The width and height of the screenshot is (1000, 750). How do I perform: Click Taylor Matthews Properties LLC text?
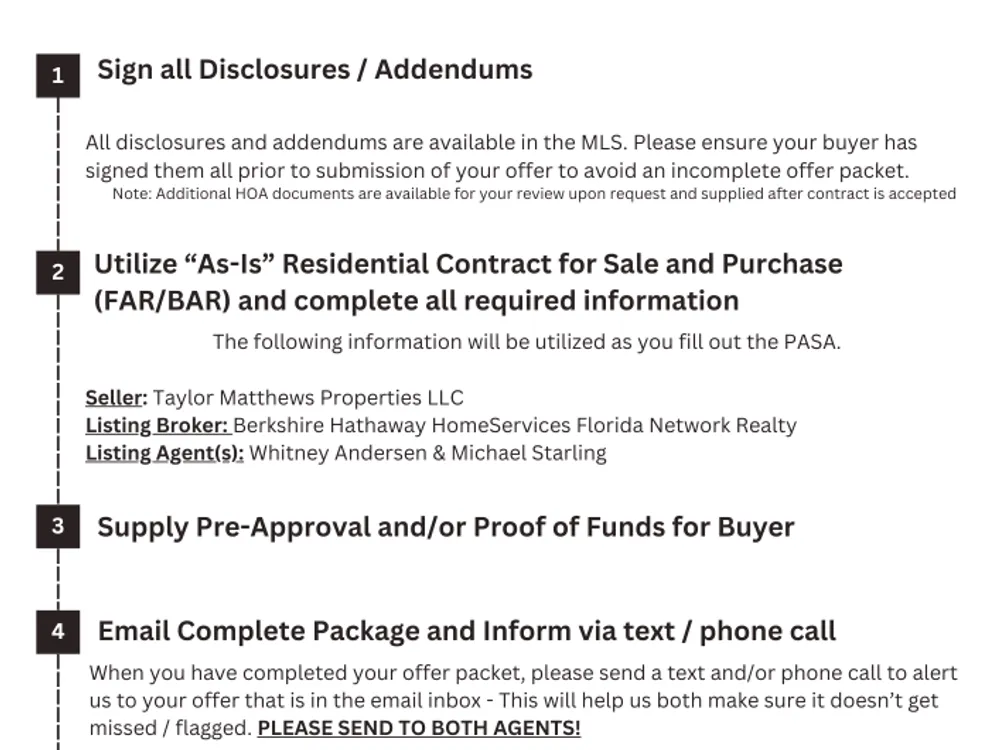coord(308,398)
